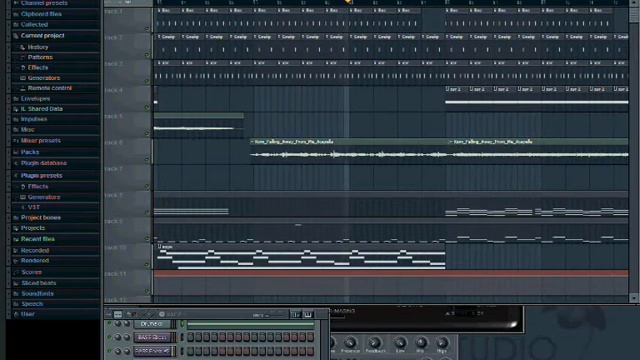
Task: Select the BASS channel button
Action: (x=152, y=338)
